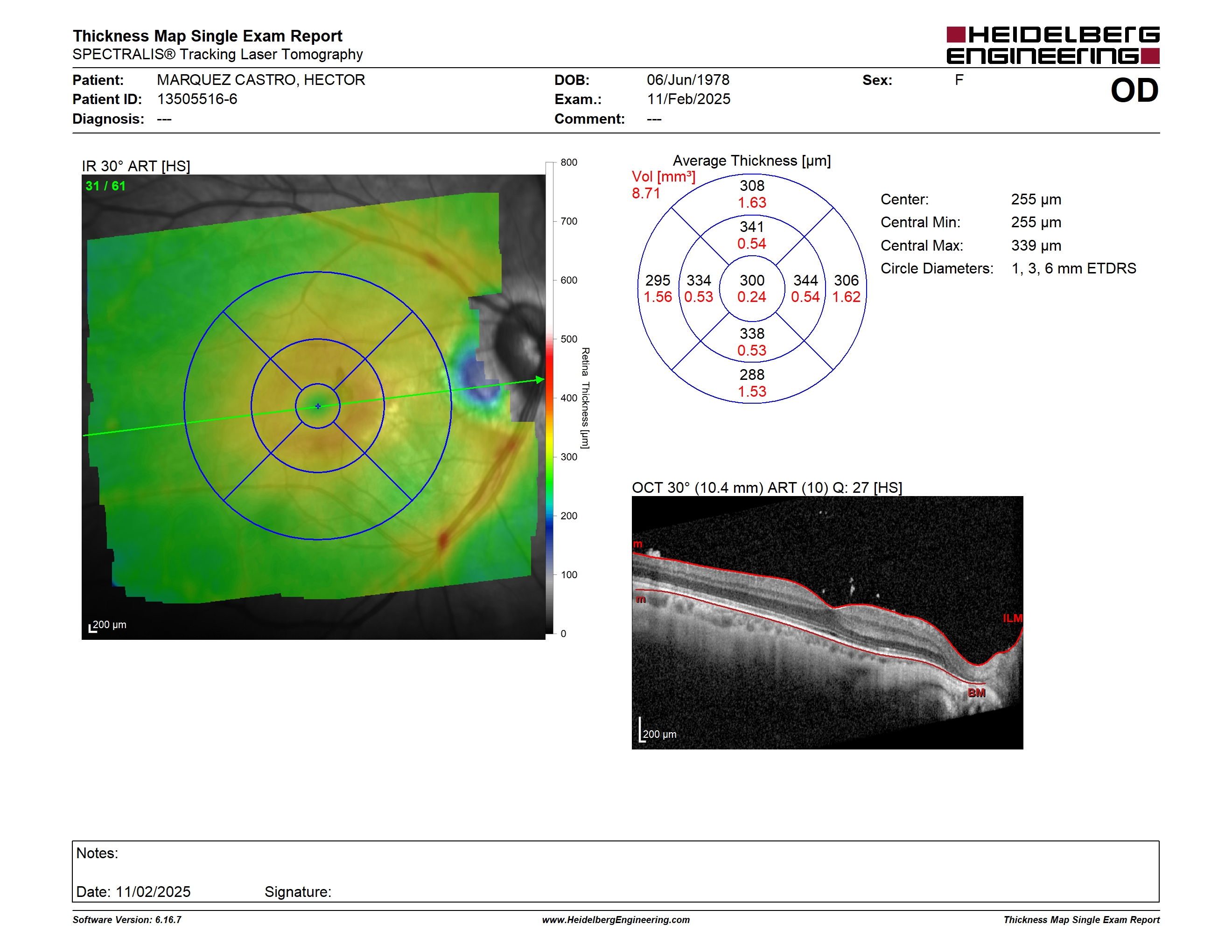Click outer superior thickness 308
The height and width of the screenshot is (952, 1232).
752,186
